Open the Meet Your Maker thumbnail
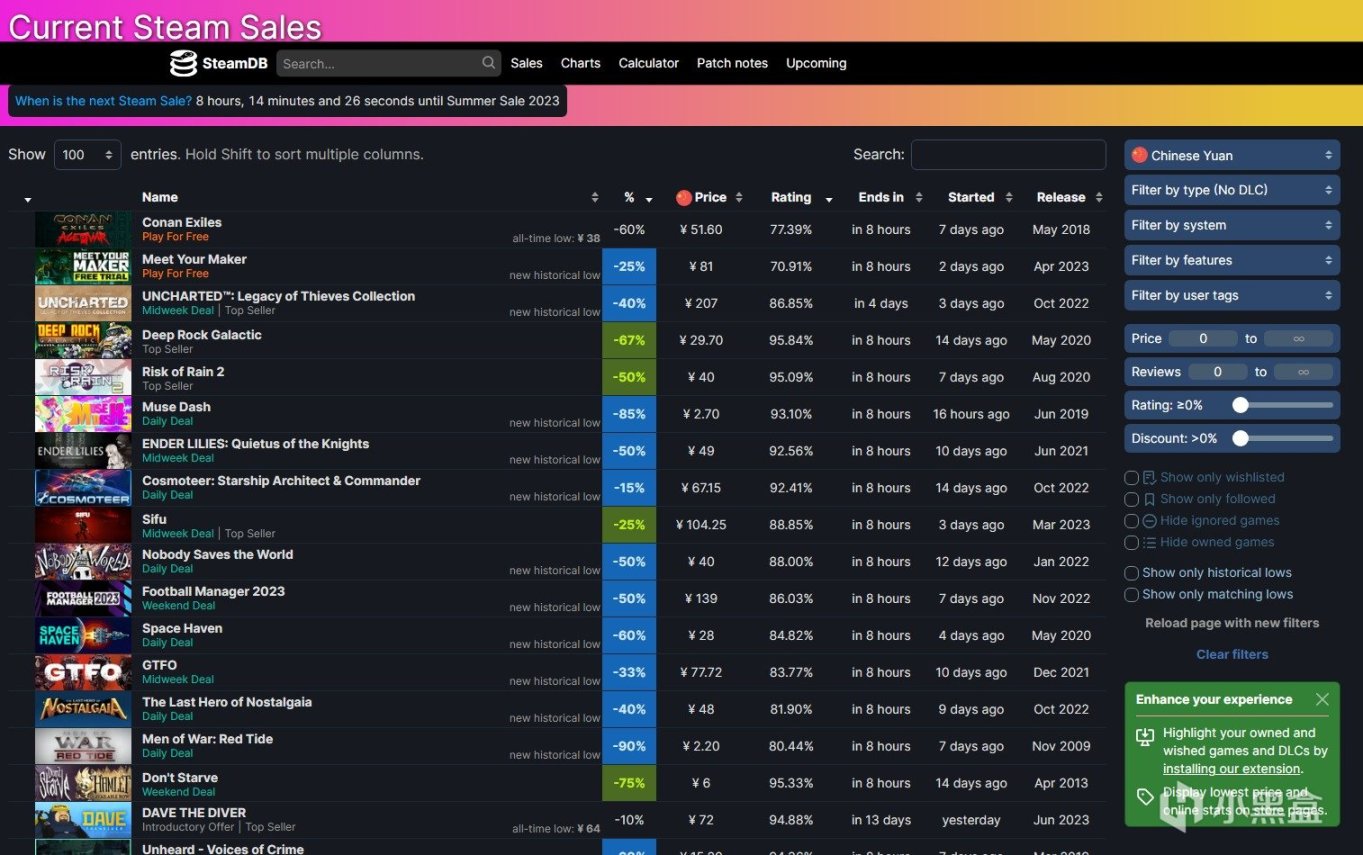Viewport: 1363px width, 855px height. coord(83,266)
